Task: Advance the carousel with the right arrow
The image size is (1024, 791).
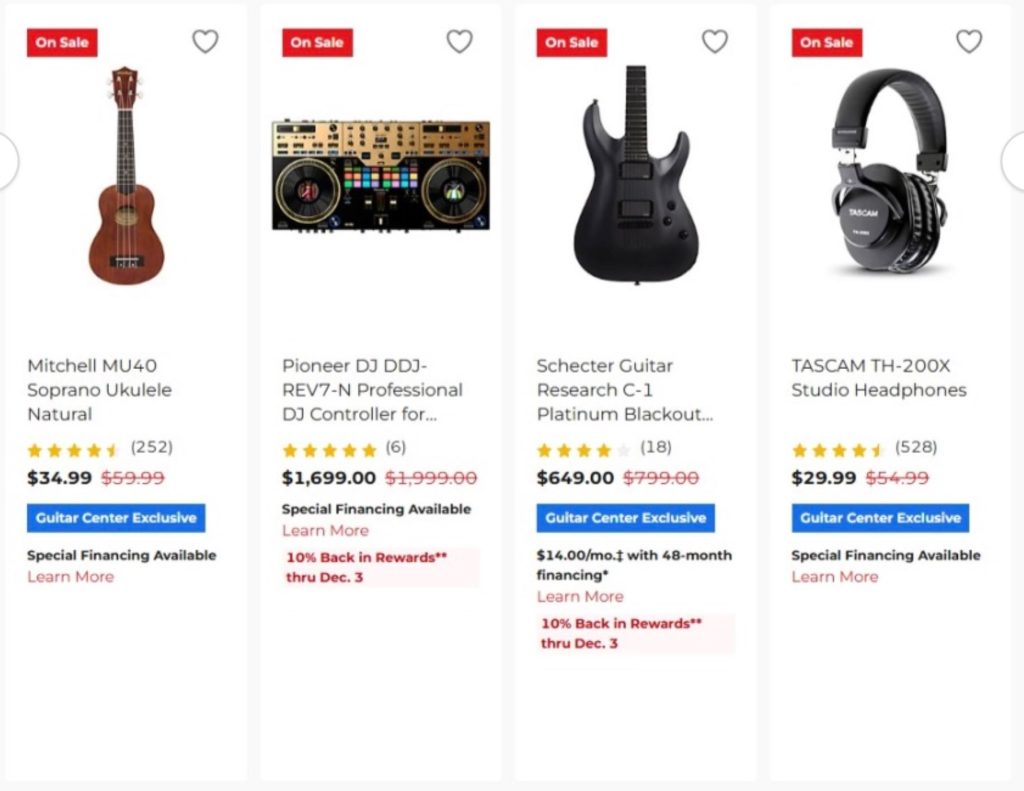Action: tap(1017, 160)
